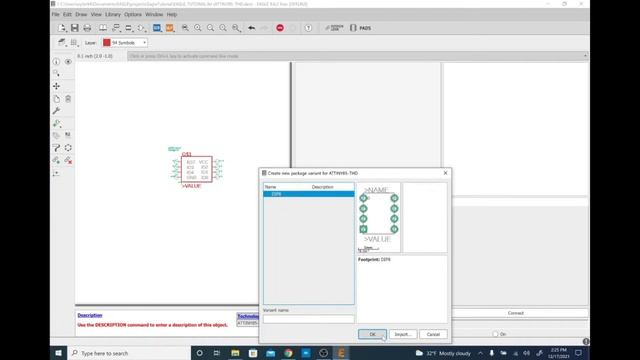
Task: Click Cancel in the package variant dialog
Action: click(433, 334)
